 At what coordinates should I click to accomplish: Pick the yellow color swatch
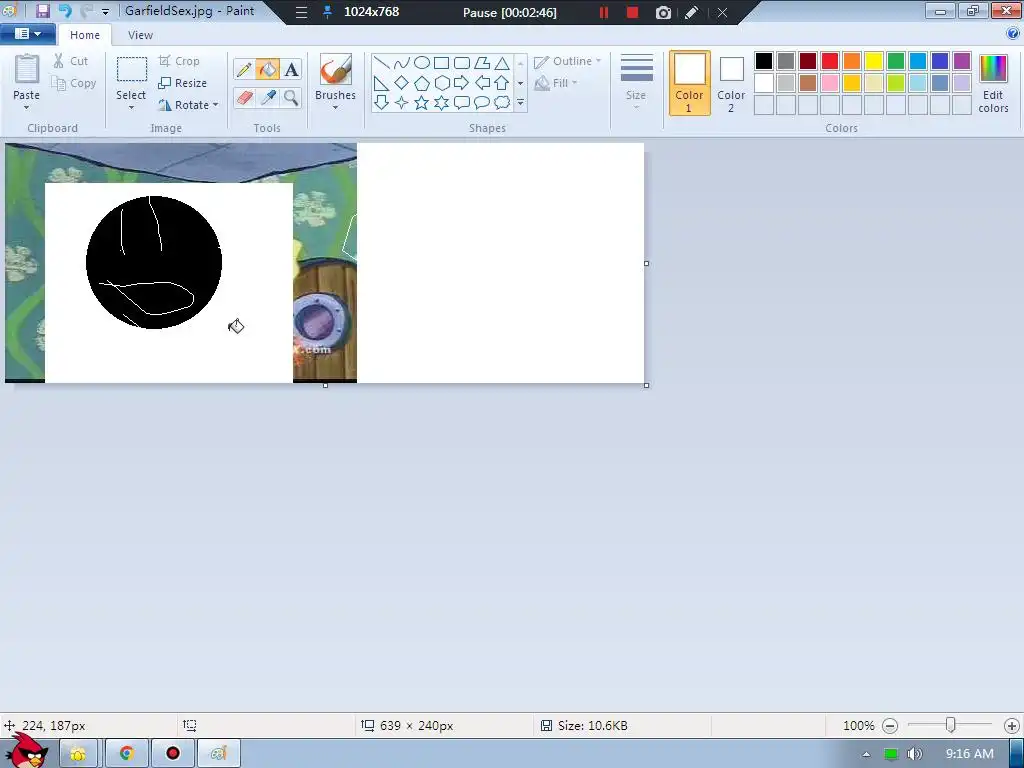coord(874,61)
